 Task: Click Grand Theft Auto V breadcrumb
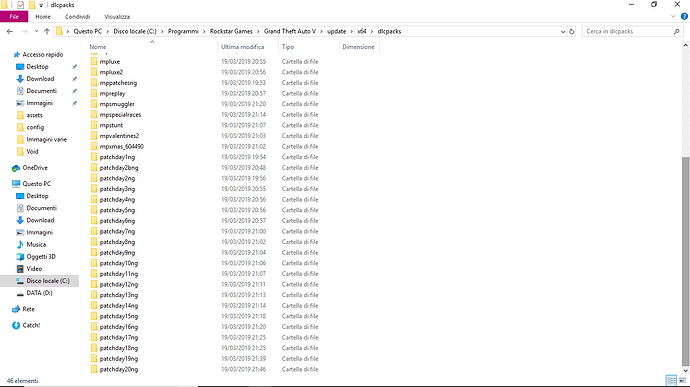(x=290, y=31)
